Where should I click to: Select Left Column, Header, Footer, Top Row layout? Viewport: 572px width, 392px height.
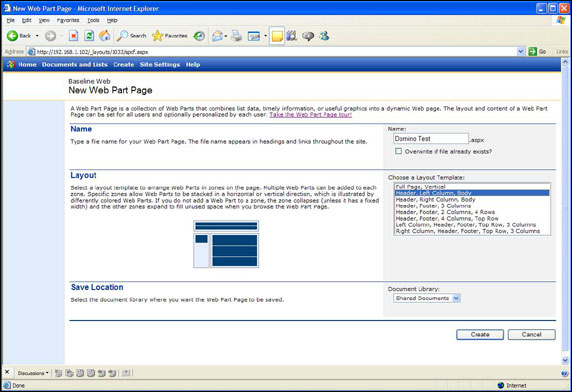pyautogui.click(x=472, y=225)
